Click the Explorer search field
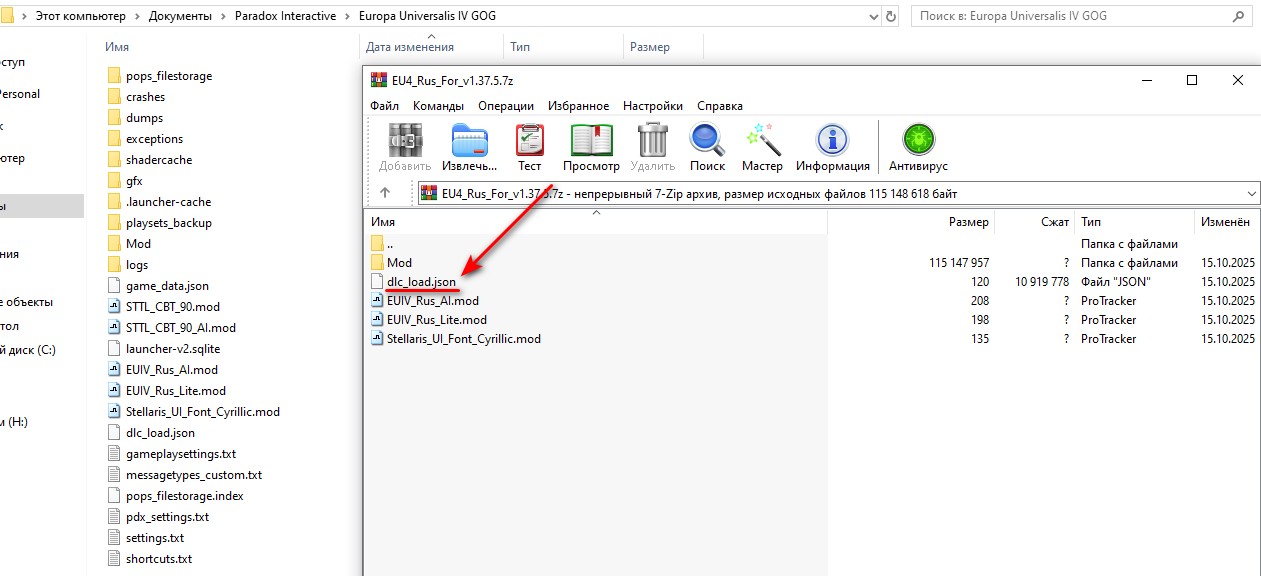The height and width of the screenshot is (576, 1261). click(1080, 16)
